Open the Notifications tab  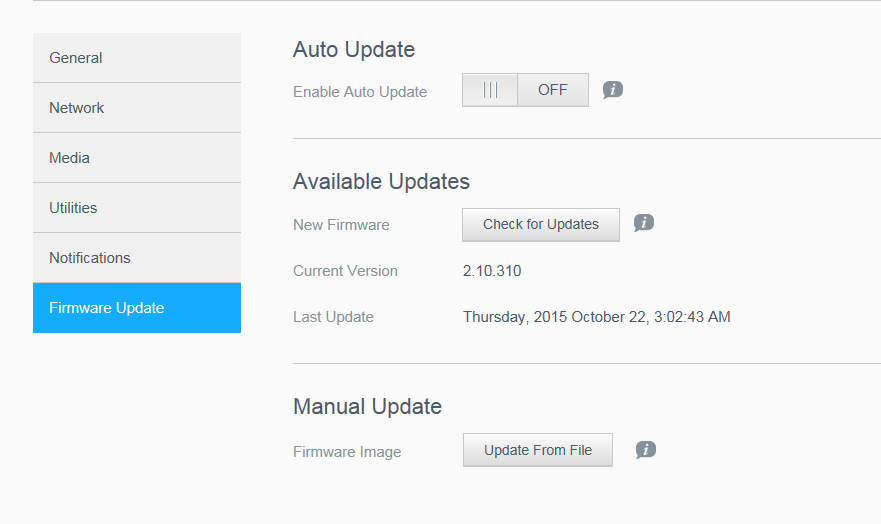click(x=137, y=258)
